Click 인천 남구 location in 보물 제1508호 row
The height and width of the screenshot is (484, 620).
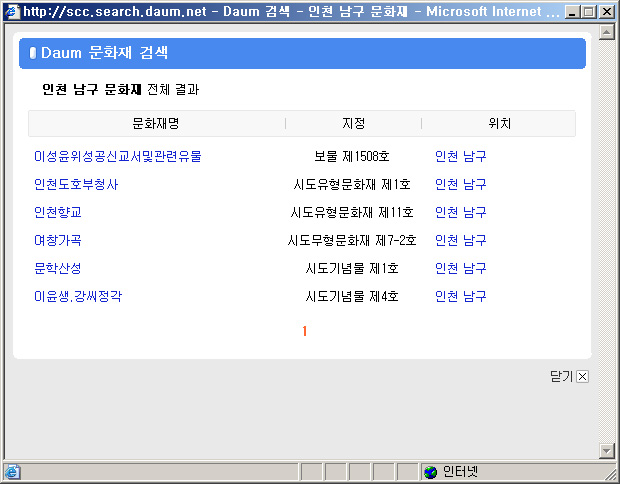460,156
